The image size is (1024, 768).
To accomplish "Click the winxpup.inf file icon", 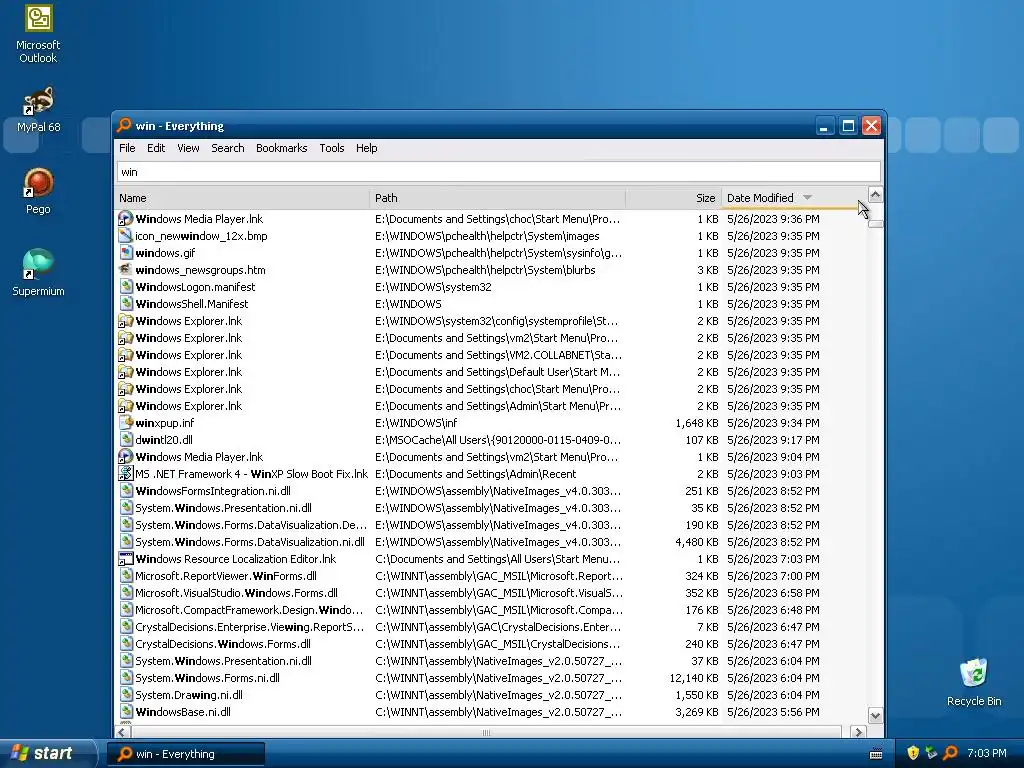I will pyautogui.click(x=125, y=423).
